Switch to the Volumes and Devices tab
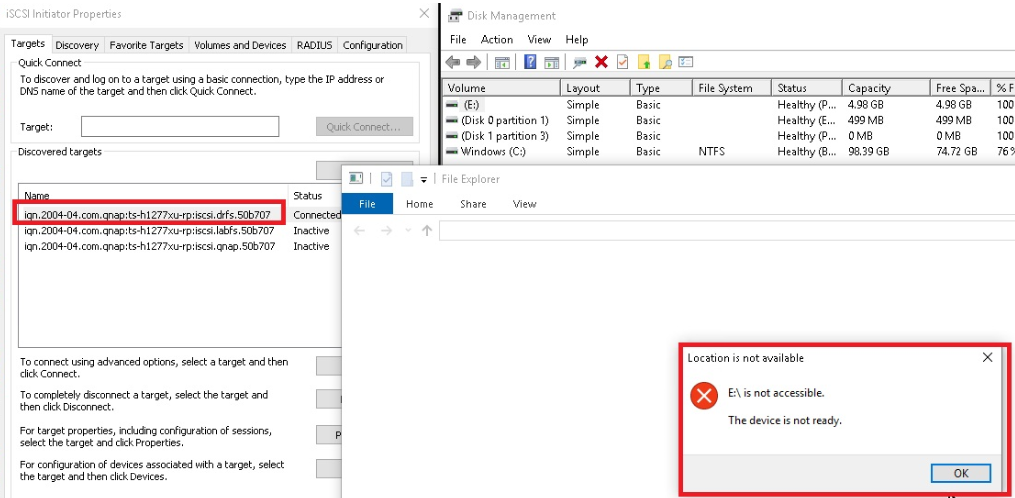Viewport: 1015px width, 498px height. tap(240, 45)
